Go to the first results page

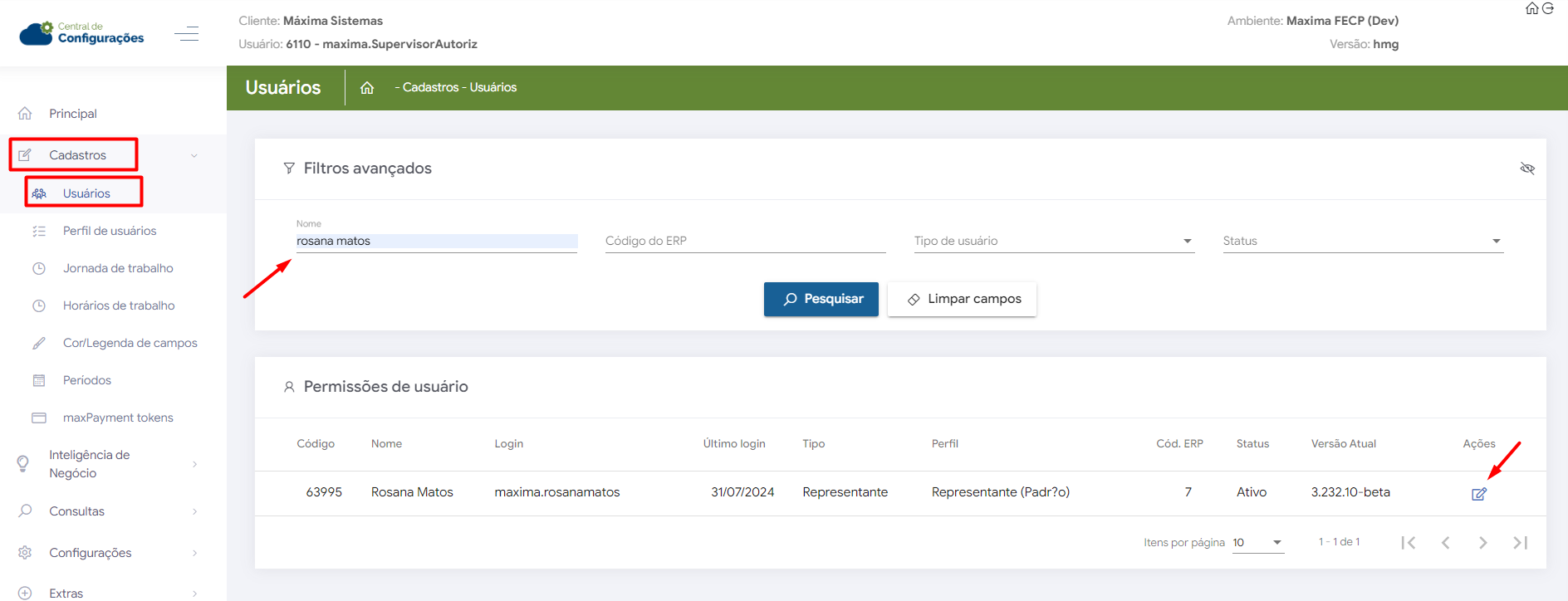tap(1409, 543)
